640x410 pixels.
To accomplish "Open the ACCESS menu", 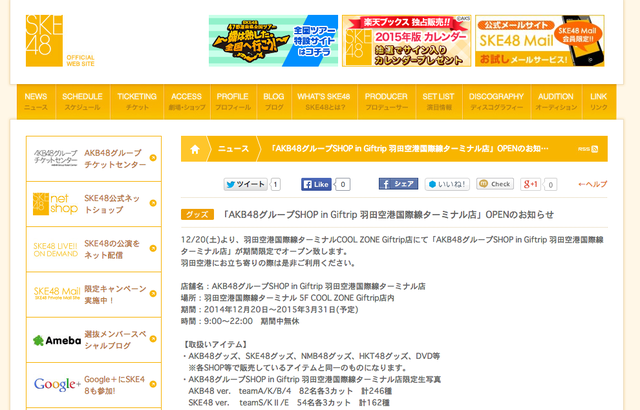I will point(187,102).
